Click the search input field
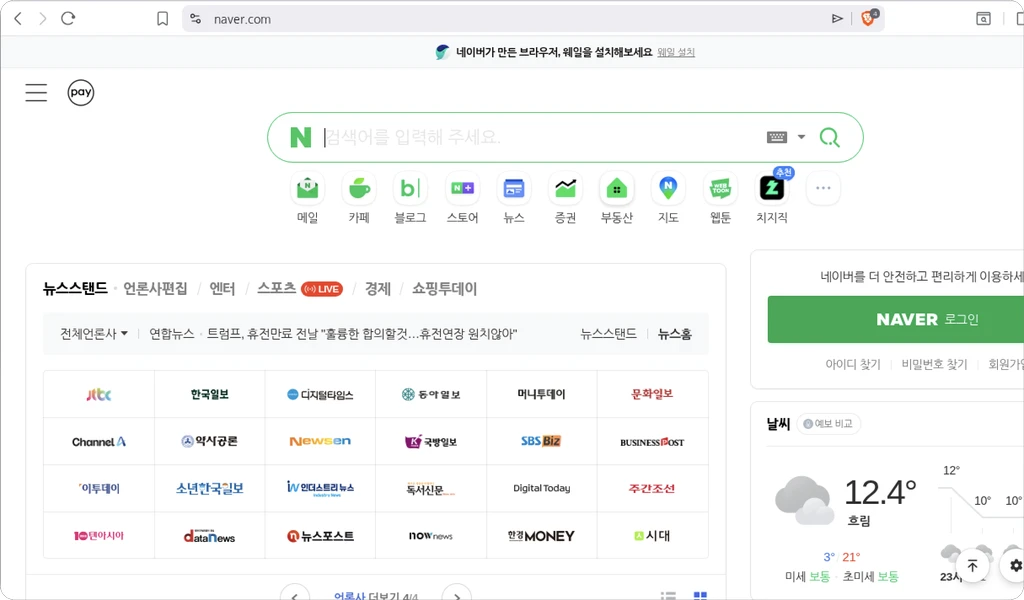 click(x=540, y=138)
